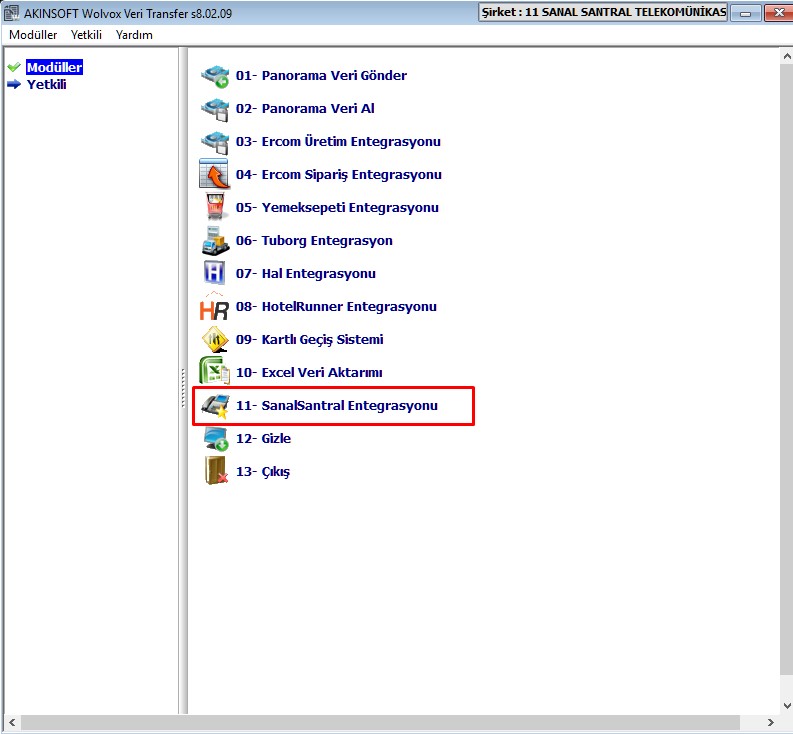Open 10- Excel Veri Aktarımı link
The height and width of the screenshot is (734, 793).
[x=309, y=372]
